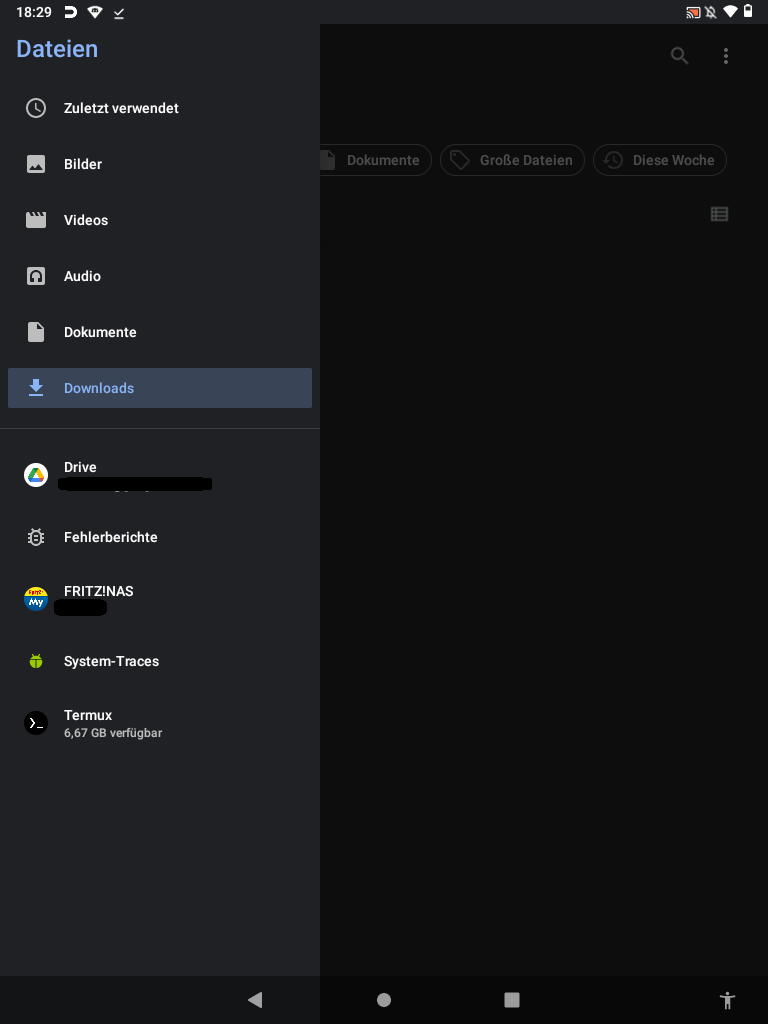
Task: Click the Audio headphones icon
Action: pyautogui.click(x=36, y=276)
